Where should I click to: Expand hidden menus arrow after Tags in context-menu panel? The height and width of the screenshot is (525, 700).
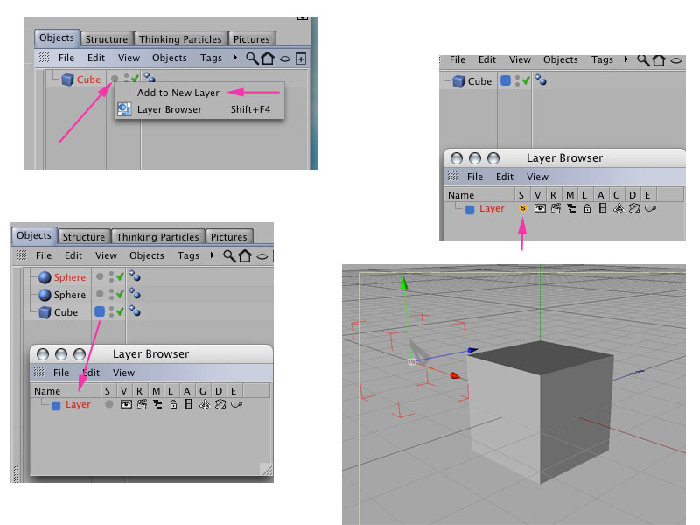coord(235,58)
